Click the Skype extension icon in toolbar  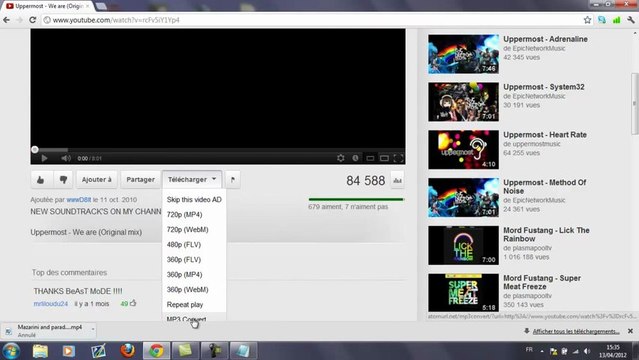point(602,20)
